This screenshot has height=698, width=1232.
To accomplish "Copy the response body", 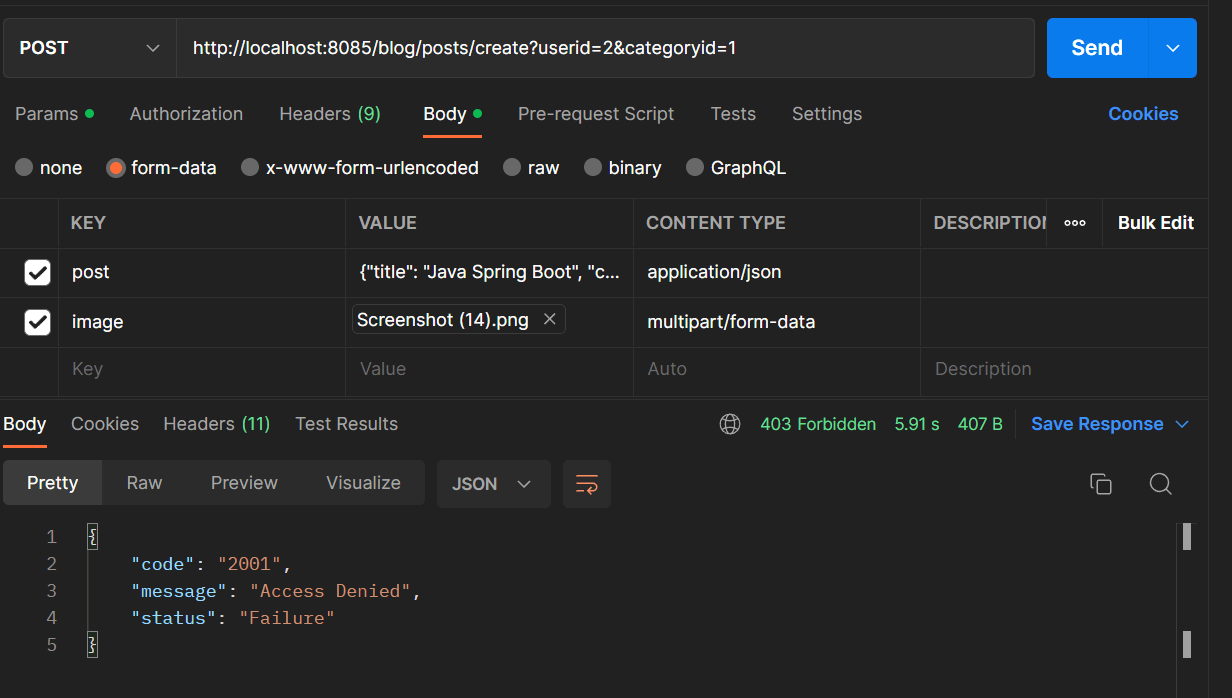I will tap(1101, 483).
